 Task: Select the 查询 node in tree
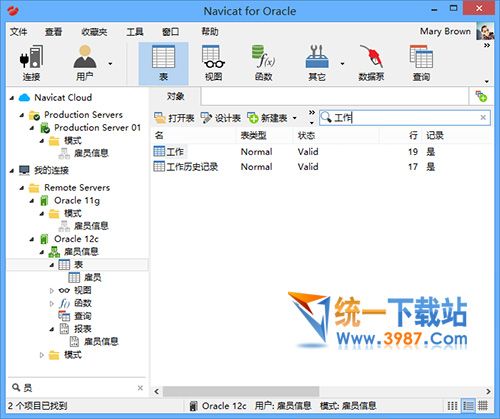click(82, 316)
